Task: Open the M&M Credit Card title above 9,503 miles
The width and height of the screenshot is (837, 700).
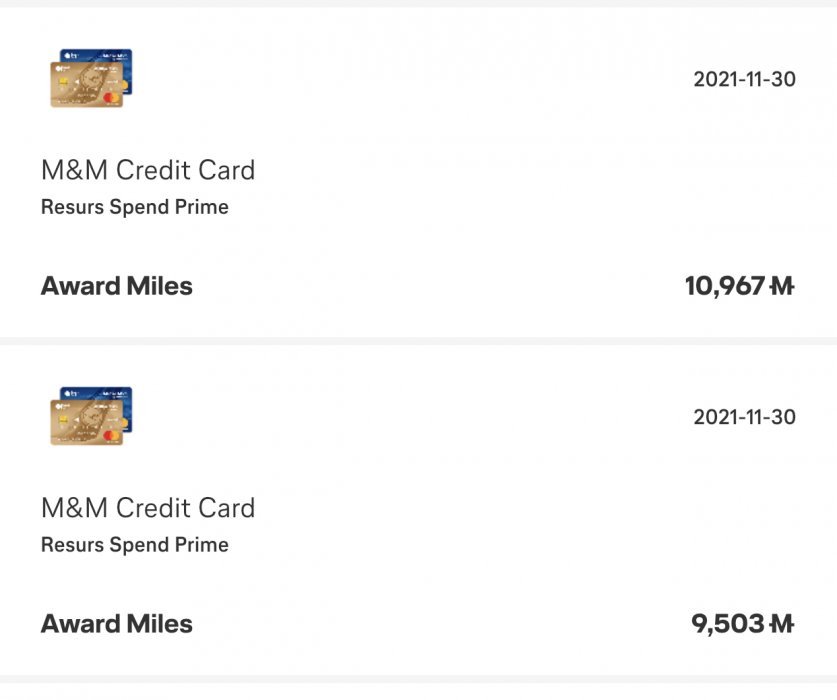Action: click(148, 508)
